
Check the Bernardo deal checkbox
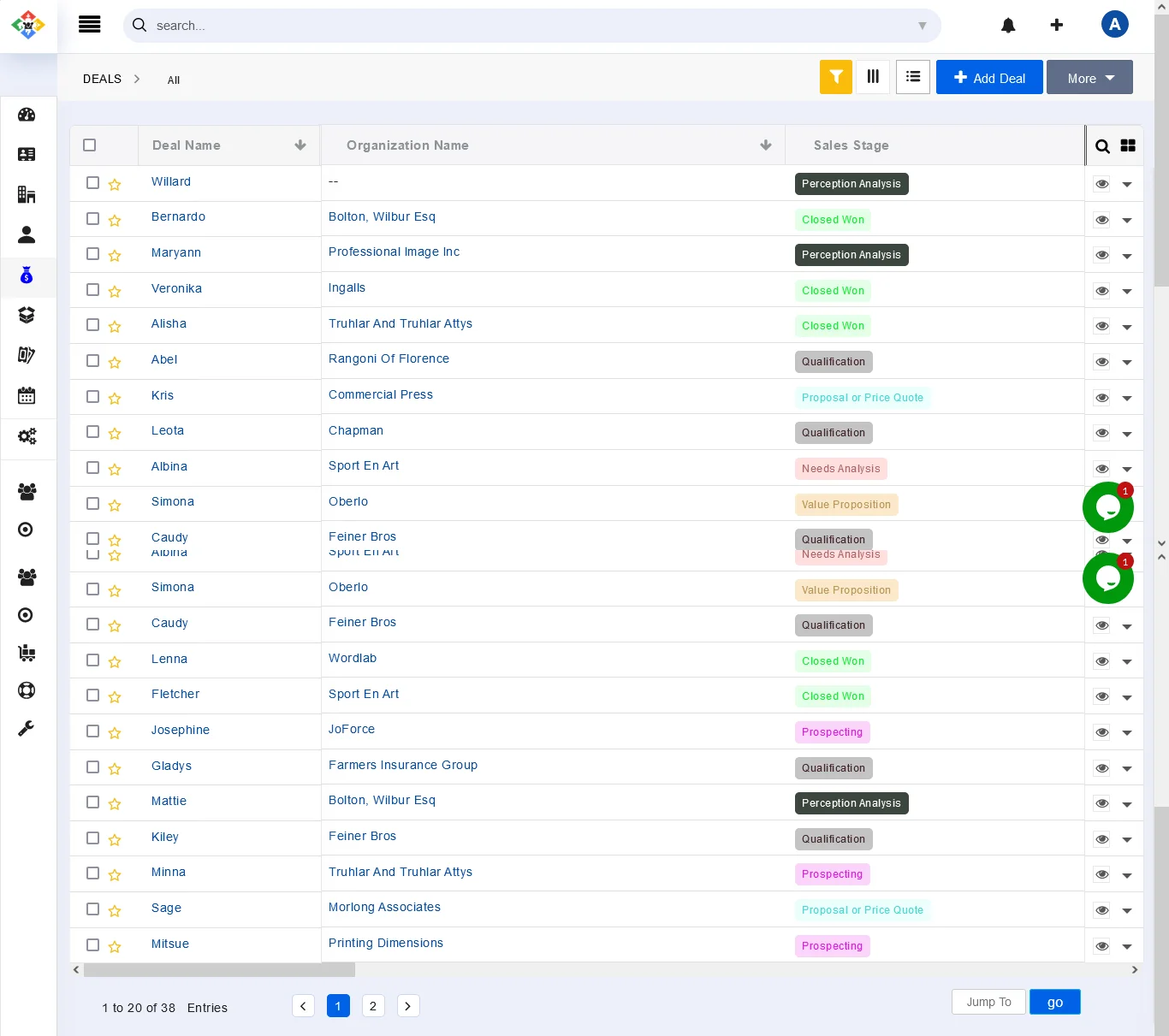tap(93, 219)
